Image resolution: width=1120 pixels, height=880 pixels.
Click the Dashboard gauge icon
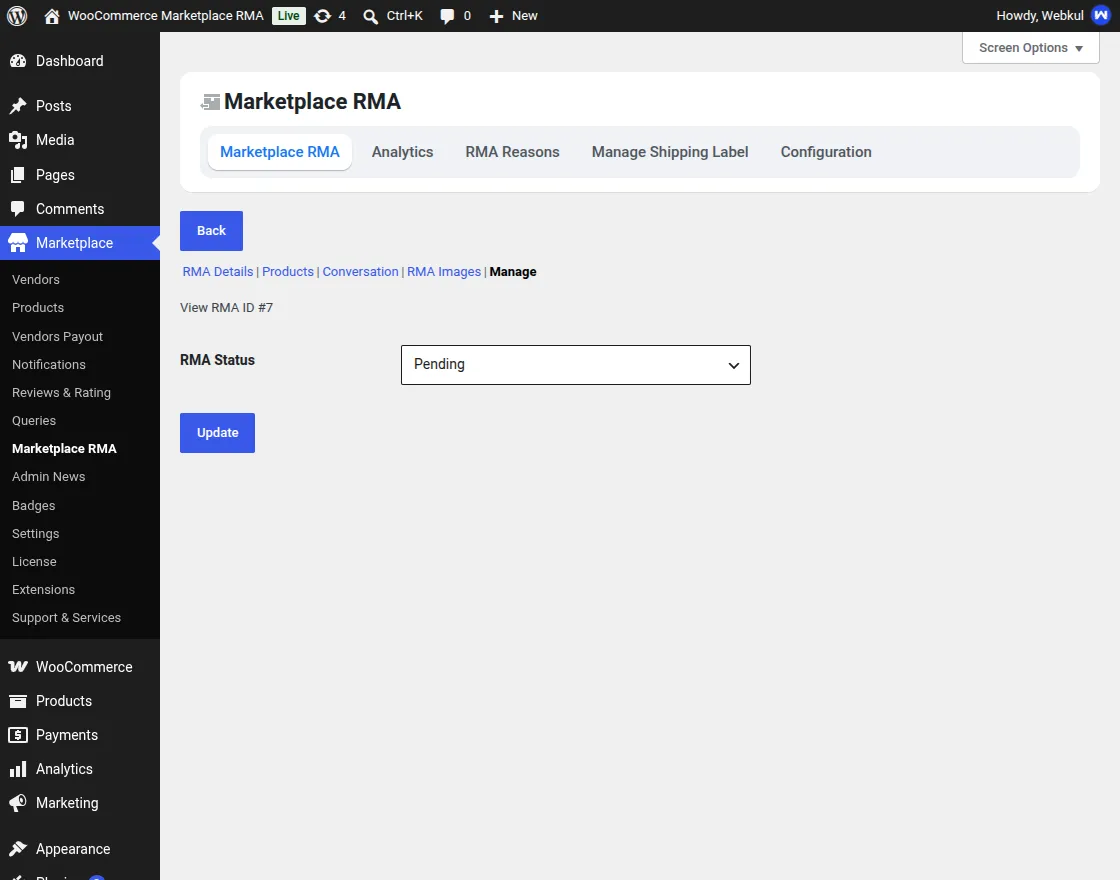tap(18, 61)
